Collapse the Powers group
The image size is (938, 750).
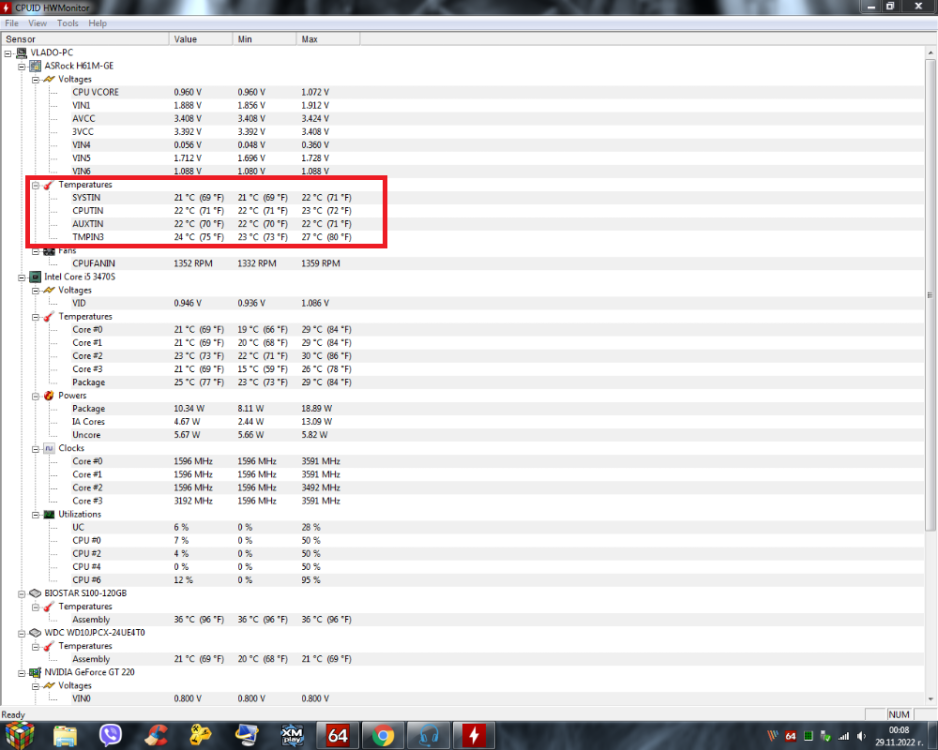35,396
